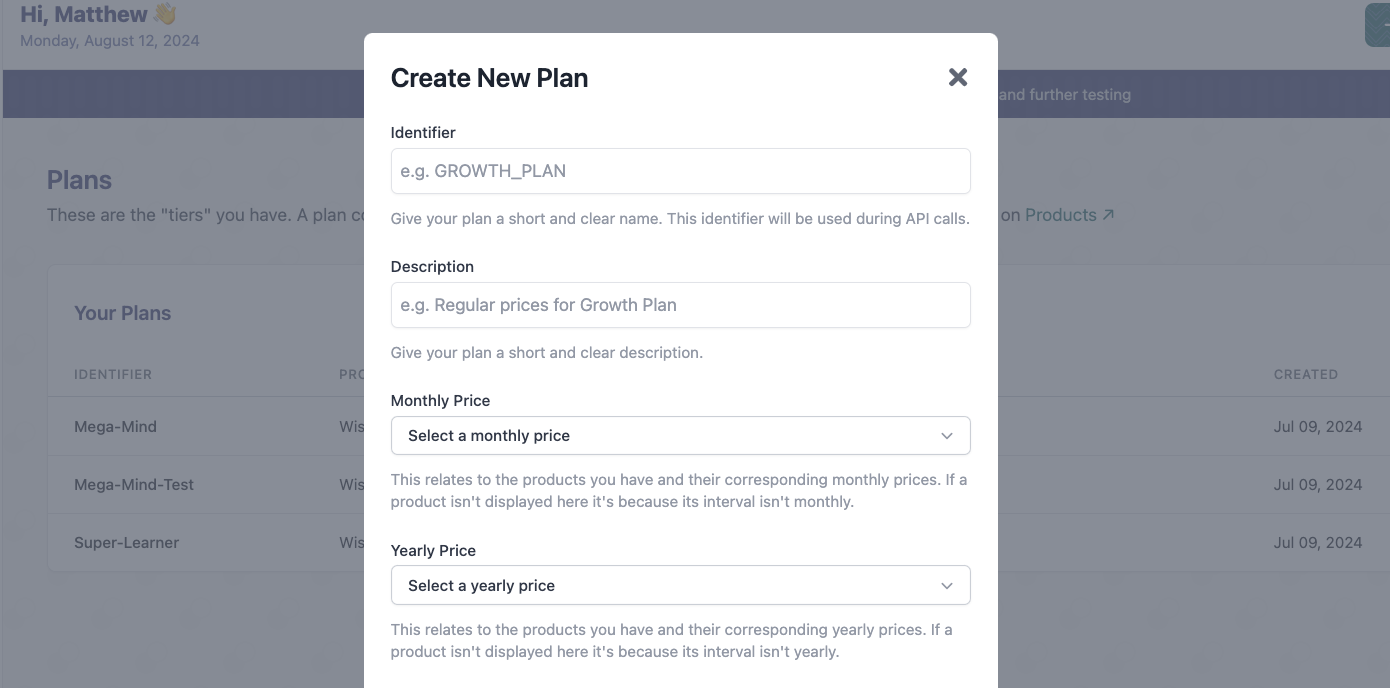Click the Yearly Price field label
The width and height of the screenshot is (1390, 688).
point(433,551)
